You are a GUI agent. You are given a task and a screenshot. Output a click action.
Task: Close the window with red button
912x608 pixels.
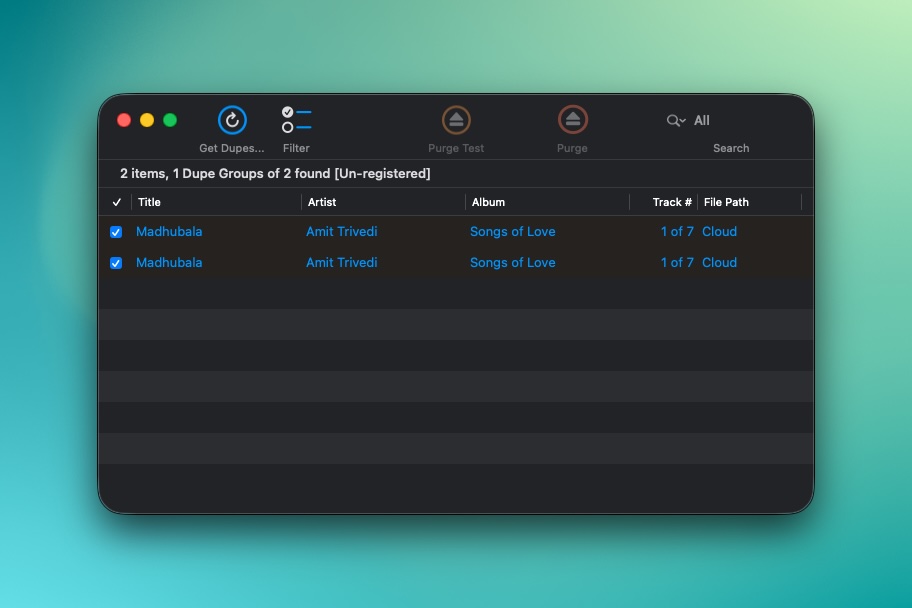pos(124,120)
